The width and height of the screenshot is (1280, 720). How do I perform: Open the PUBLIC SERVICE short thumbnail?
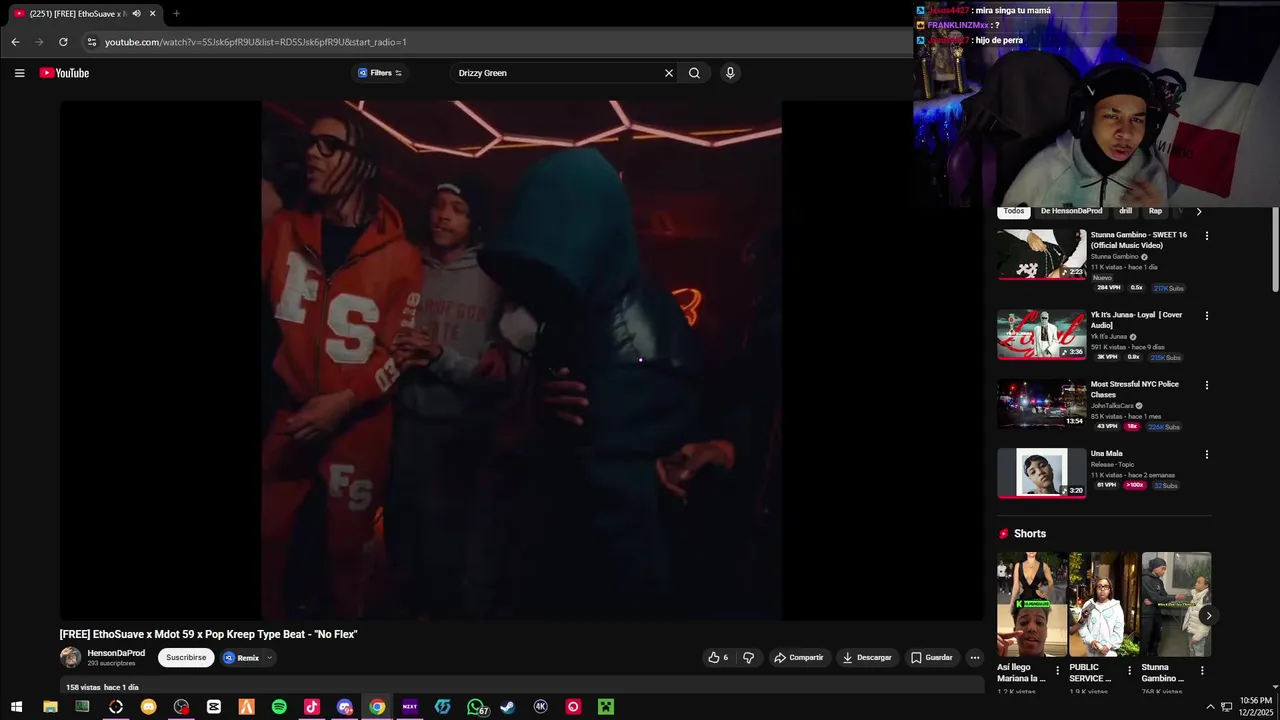tap(1103, 604)
